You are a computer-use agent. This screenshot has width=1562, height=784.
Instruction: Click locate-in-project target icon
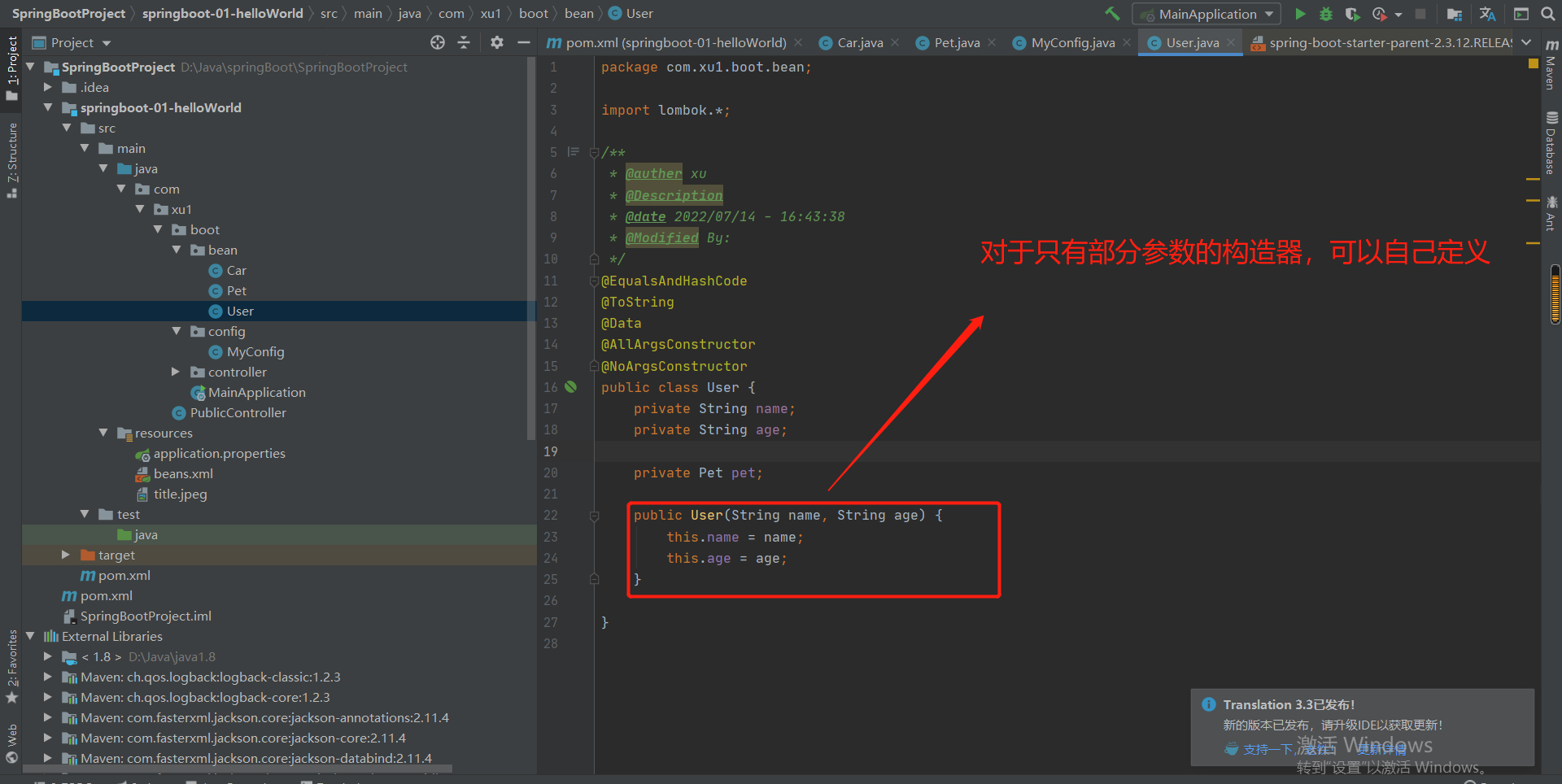point(438,42)
